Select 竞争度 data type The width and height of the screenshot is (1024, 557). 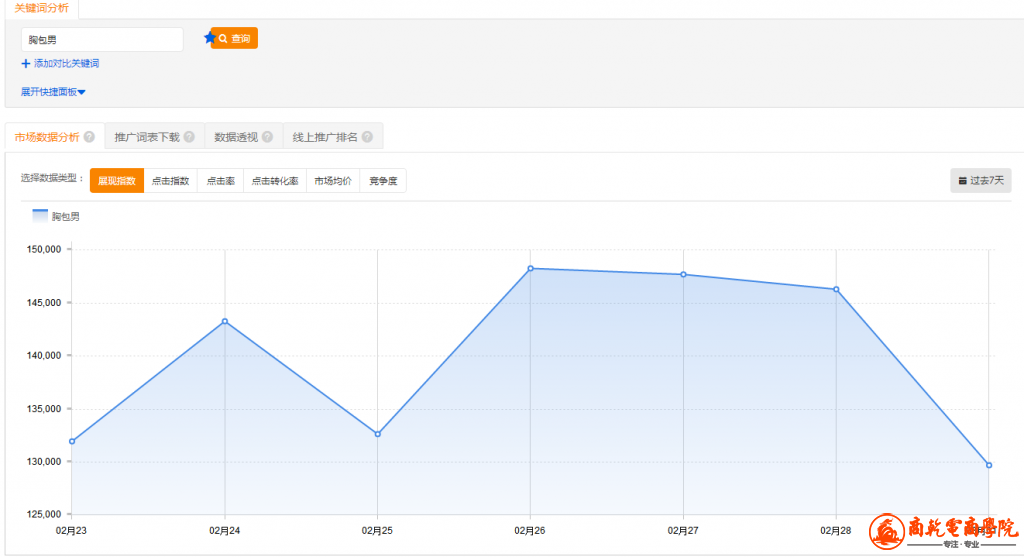(383, 181)
